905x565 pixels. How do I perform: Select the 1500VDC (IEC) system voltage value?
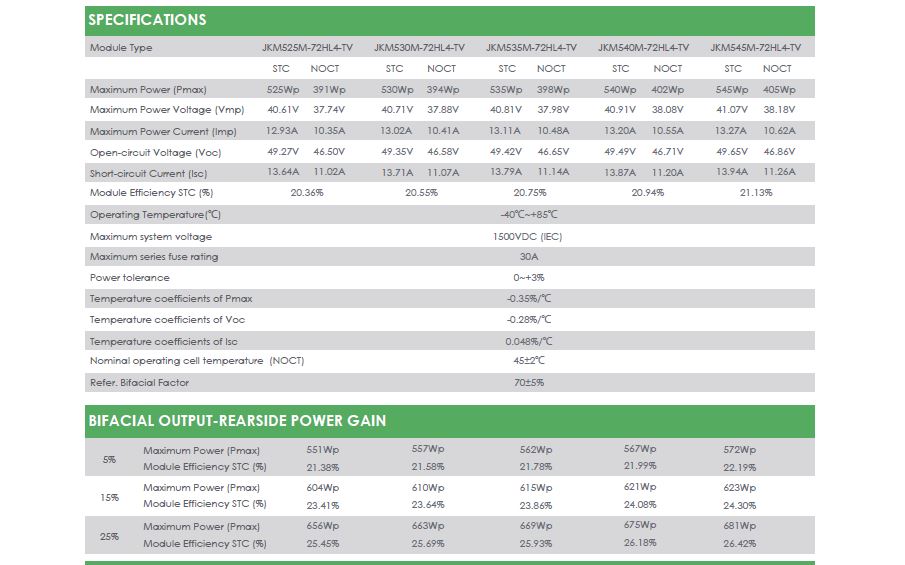point(527,237)
